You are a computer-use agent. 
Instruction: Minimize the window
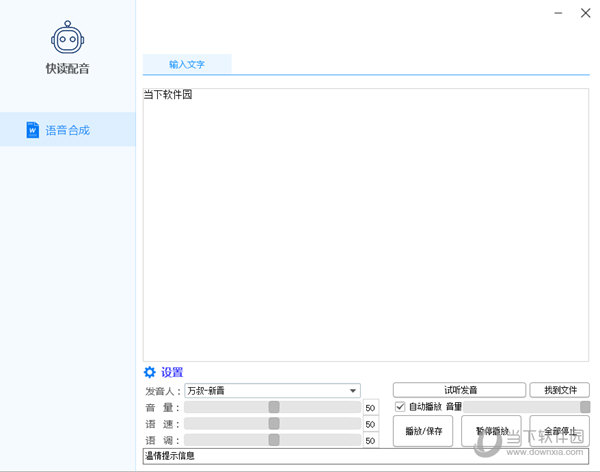(558, 13)
